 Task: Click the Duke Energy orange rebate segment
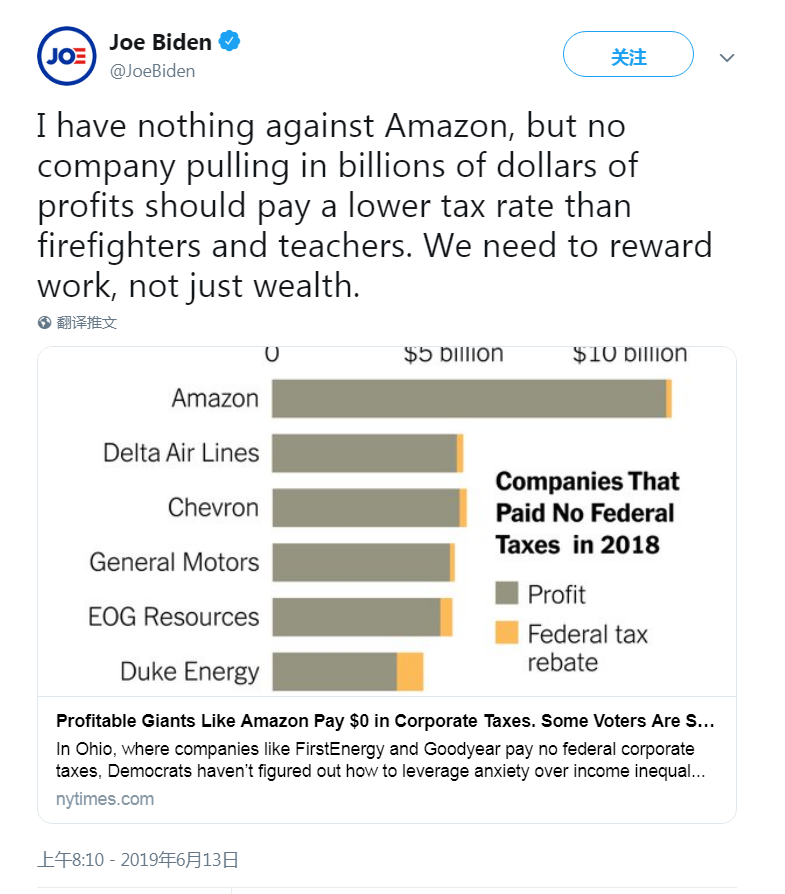(x=410, y=671)
